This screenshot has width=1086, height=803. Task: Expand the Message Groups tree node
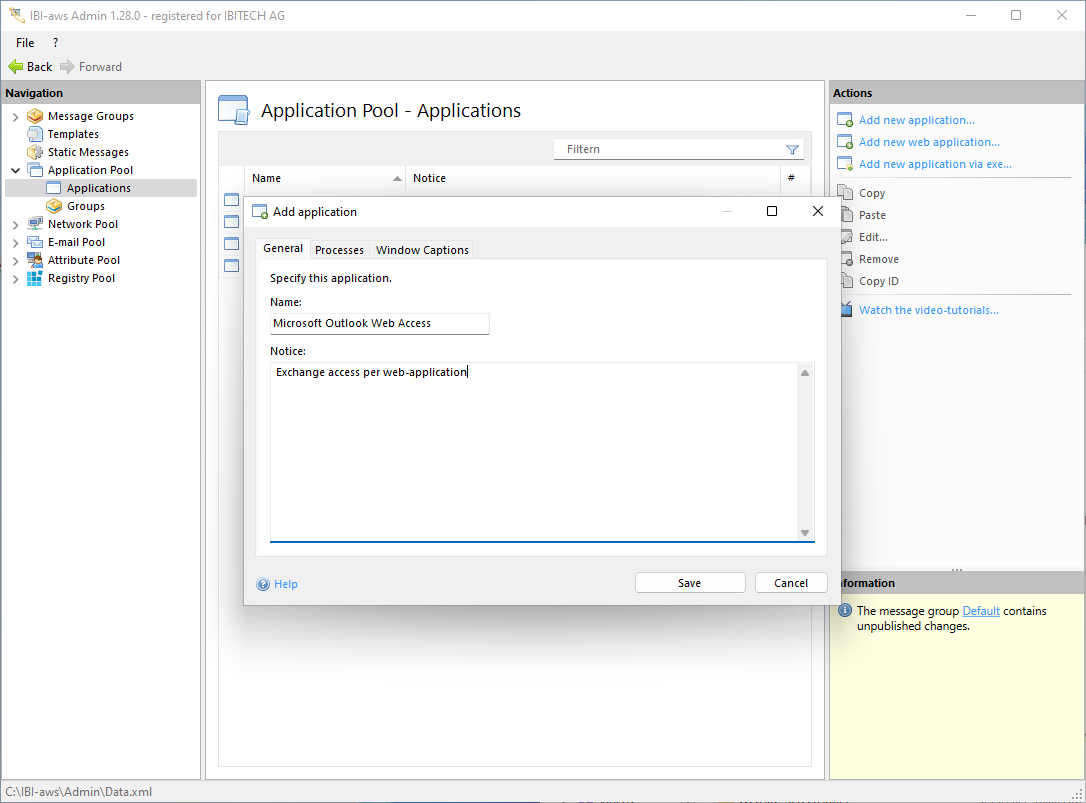click(x=15, y=117)
